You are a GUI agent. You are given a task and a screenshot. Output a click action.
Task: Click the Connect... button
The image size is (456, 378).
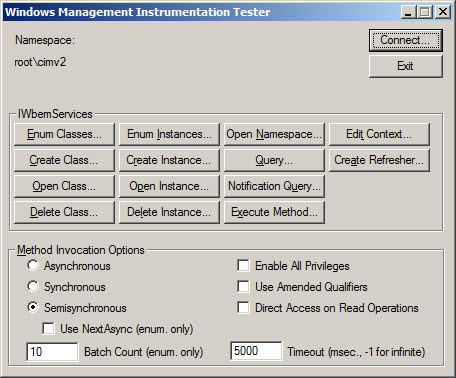(x=406, y=40)
